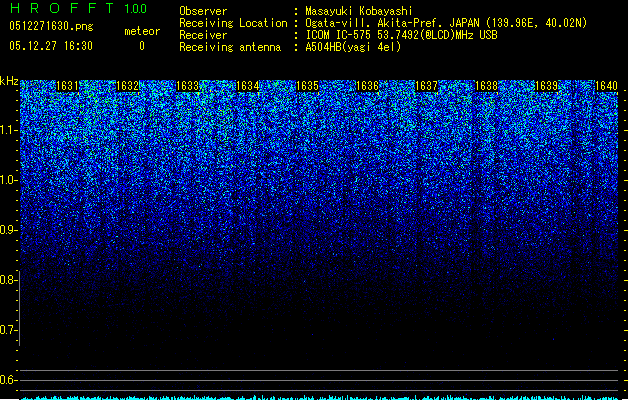Click time marker 1635
Screen dimensions: 629x400
pyautogui.click(x=307, y=86)
